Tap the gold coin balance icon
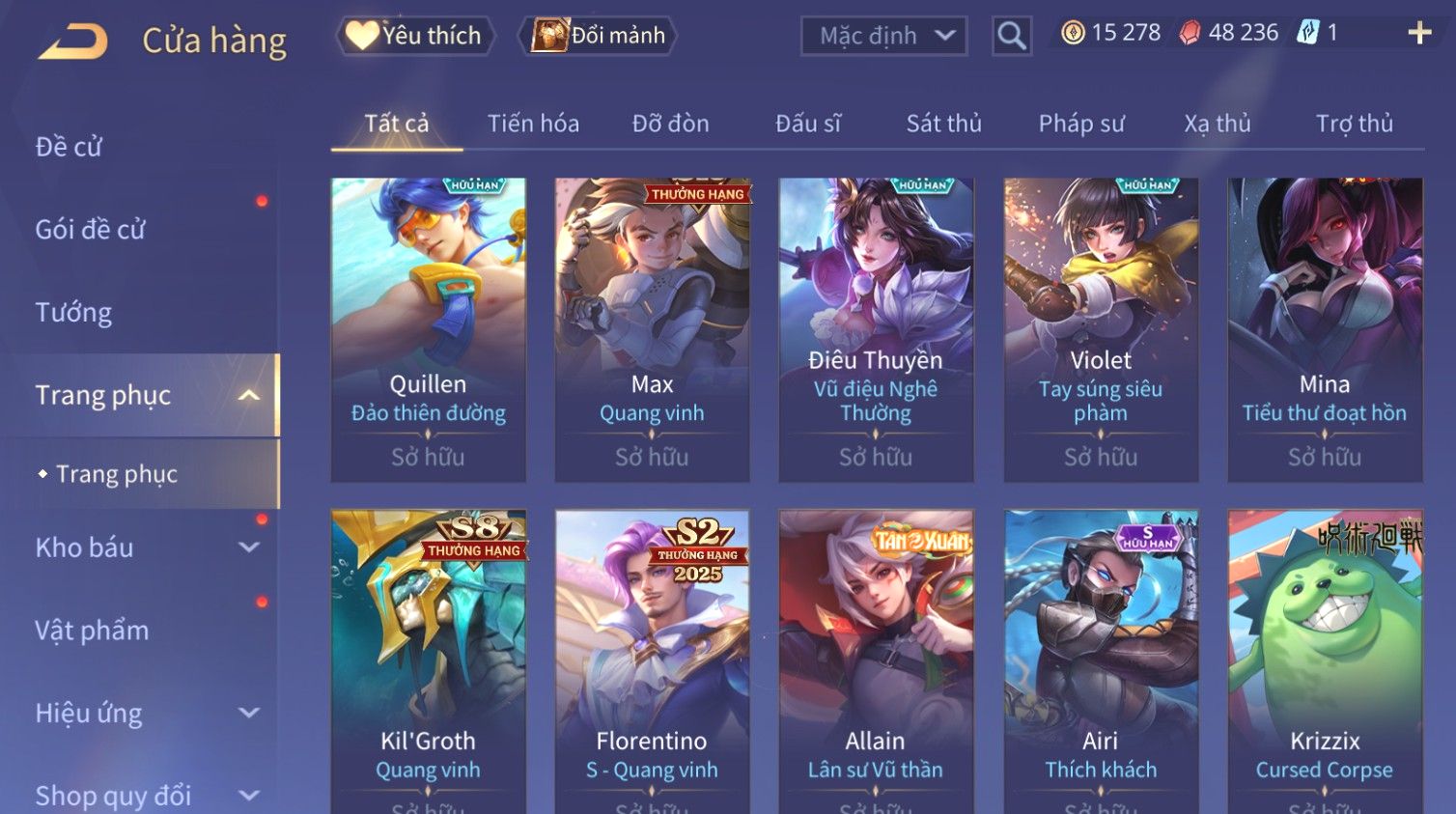Screen dimensions: 1456x814 tap(1073, 33)
